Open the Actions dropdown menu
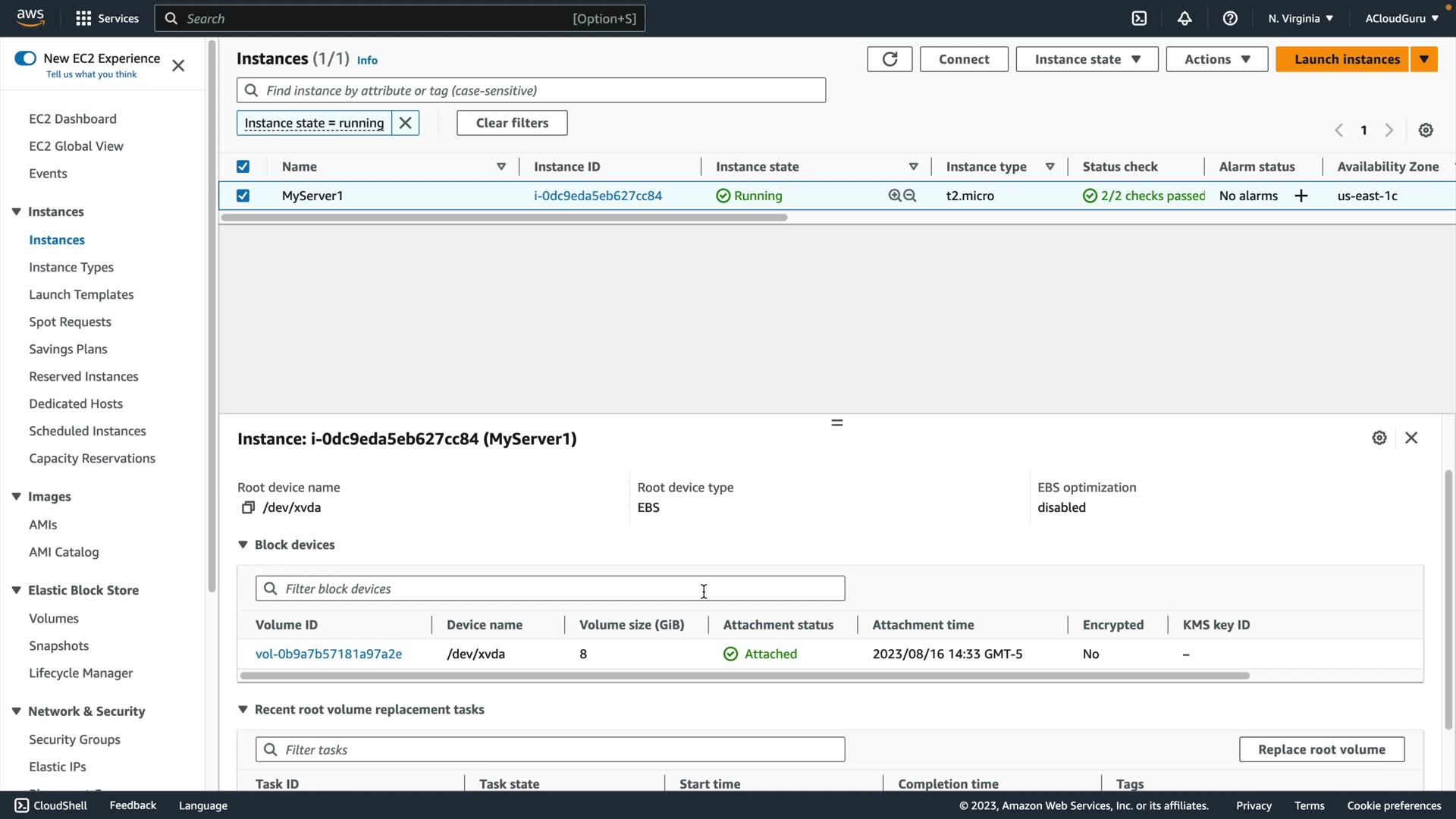The height and width of the screenshot is (819, 1456). 1216,59
